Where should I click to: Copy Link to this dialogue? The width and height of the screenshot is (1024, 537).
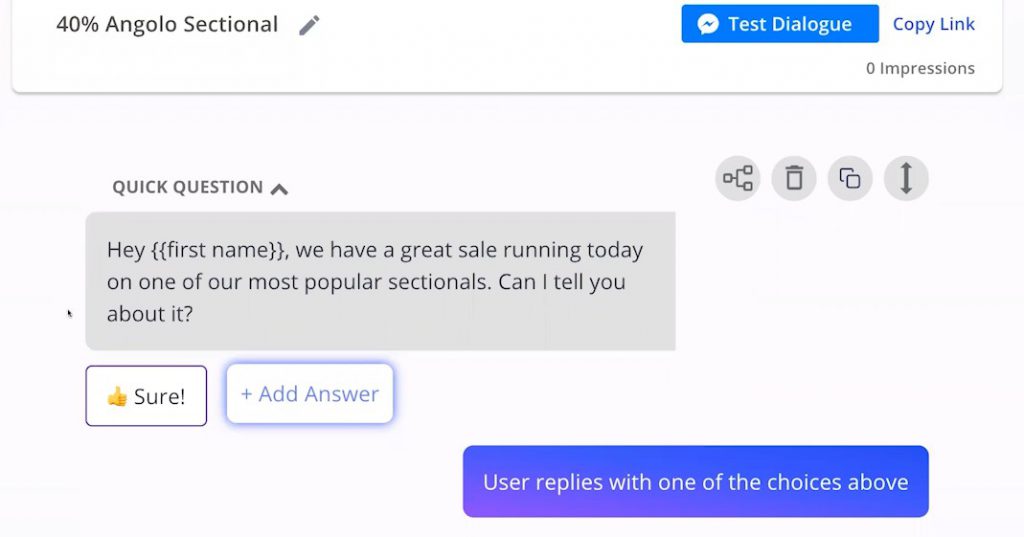coord(933,24)
